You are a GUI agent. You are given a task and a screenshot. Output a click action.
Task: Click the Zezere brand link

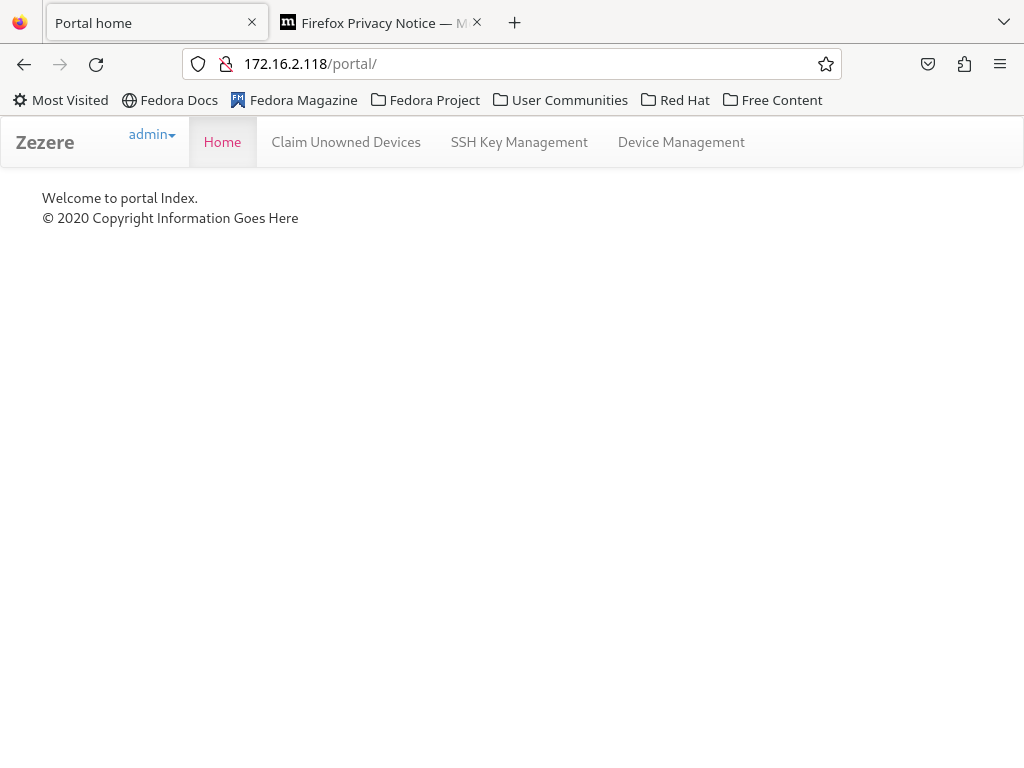pyautogui.click(x=45, y=142)
